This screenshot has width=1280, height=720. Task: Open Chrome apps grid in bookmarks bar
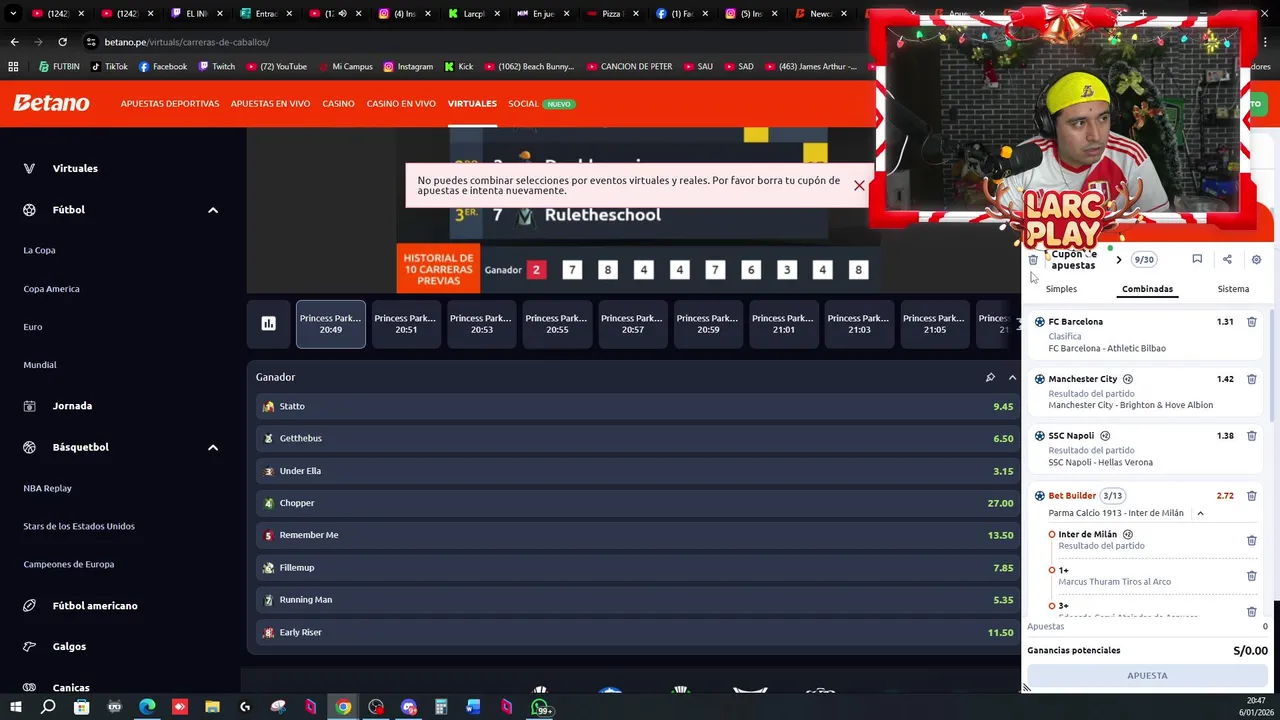pos(13,67)
